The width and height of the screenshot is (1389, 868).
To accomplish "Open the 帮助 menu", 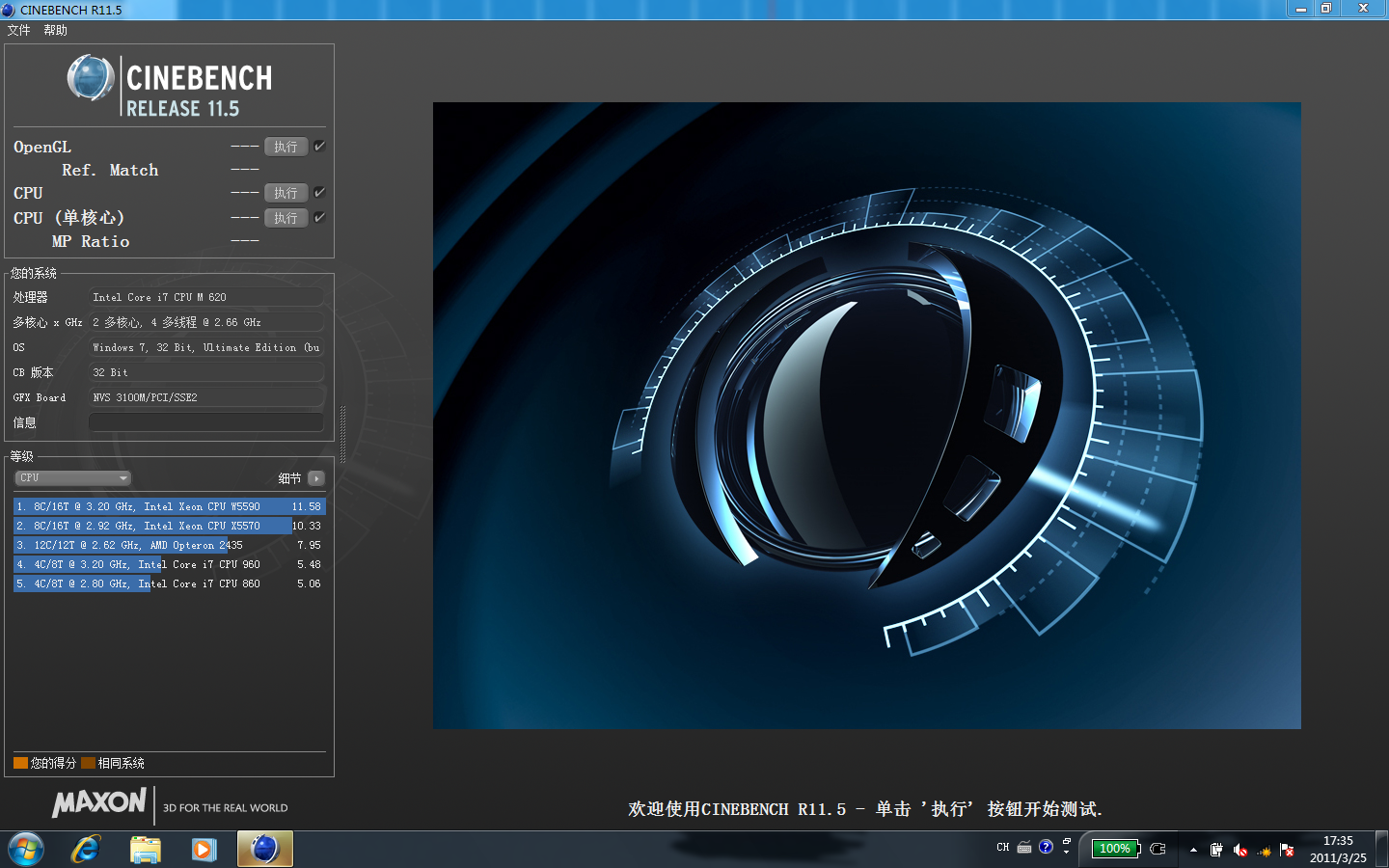I will click(55, 30).
